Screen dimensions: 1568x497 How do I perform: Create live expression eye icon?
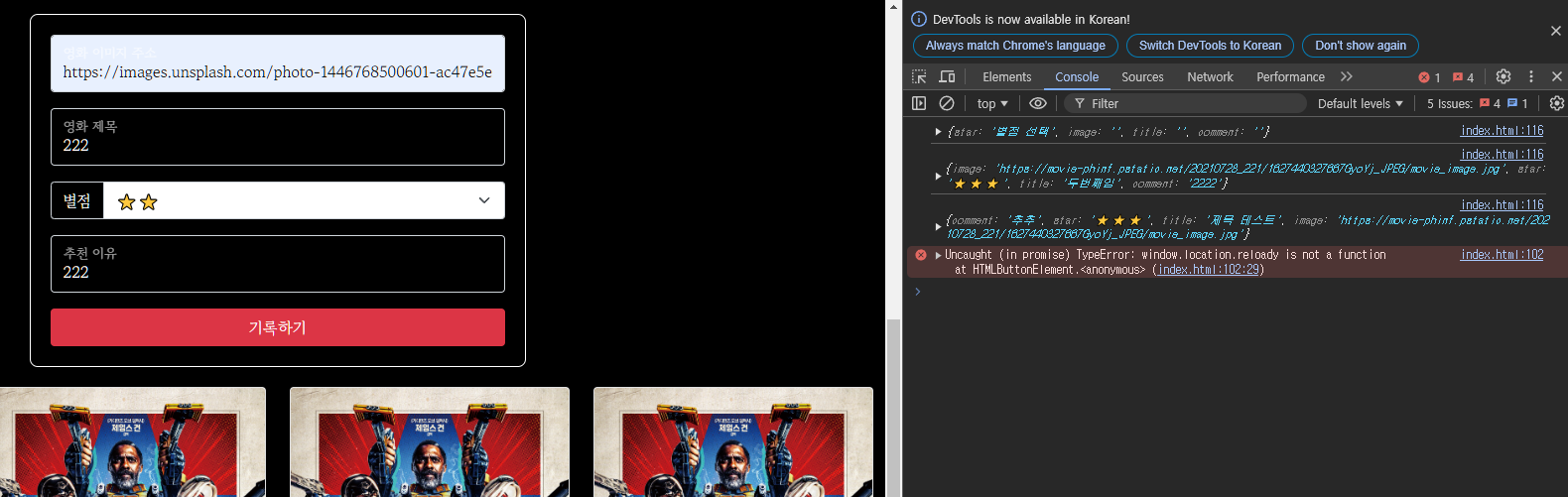coord(1038,103)
